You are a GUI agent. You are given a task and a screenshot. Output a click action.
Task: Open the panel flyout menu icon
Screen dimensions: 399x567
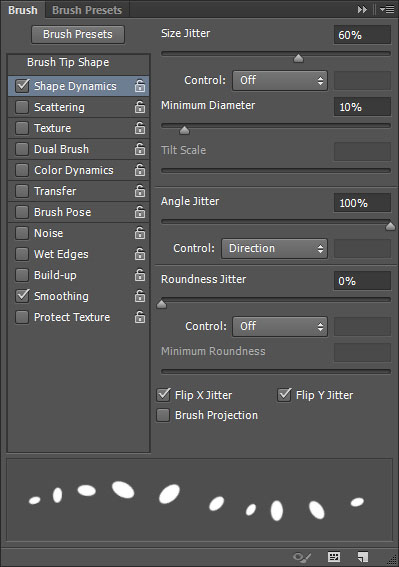[x=387, y=9]
